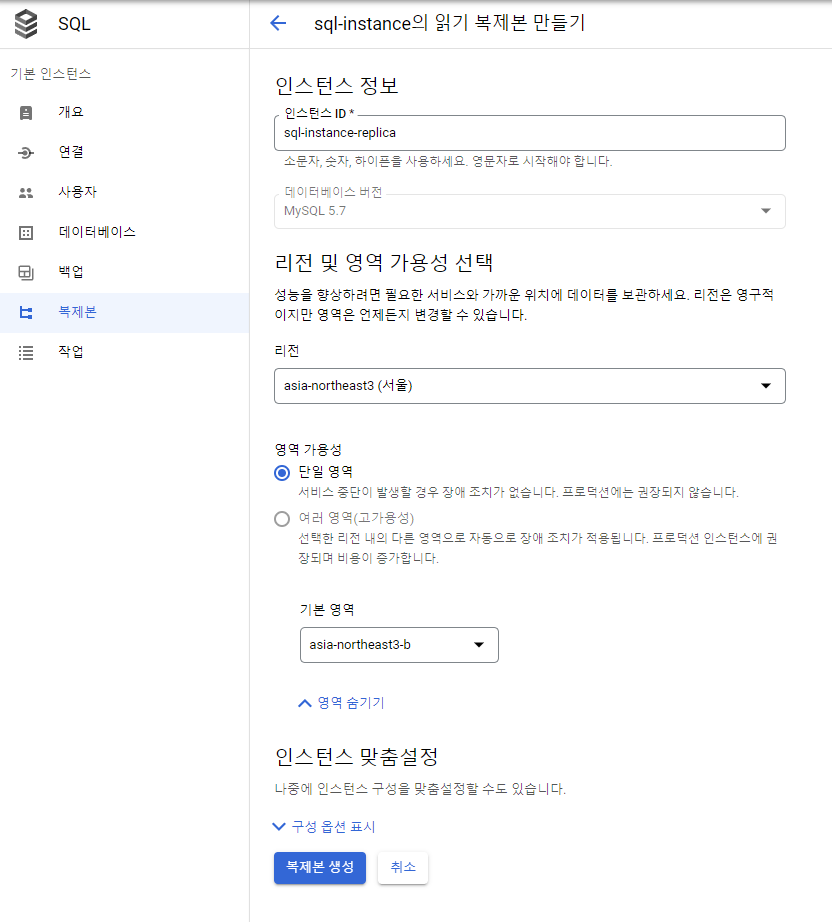The width and height of the screenshot is (832, 922).
Task: Open the 데이터베이스 버전 MySQL 5.7 dropdown
Action: point(530,211)
